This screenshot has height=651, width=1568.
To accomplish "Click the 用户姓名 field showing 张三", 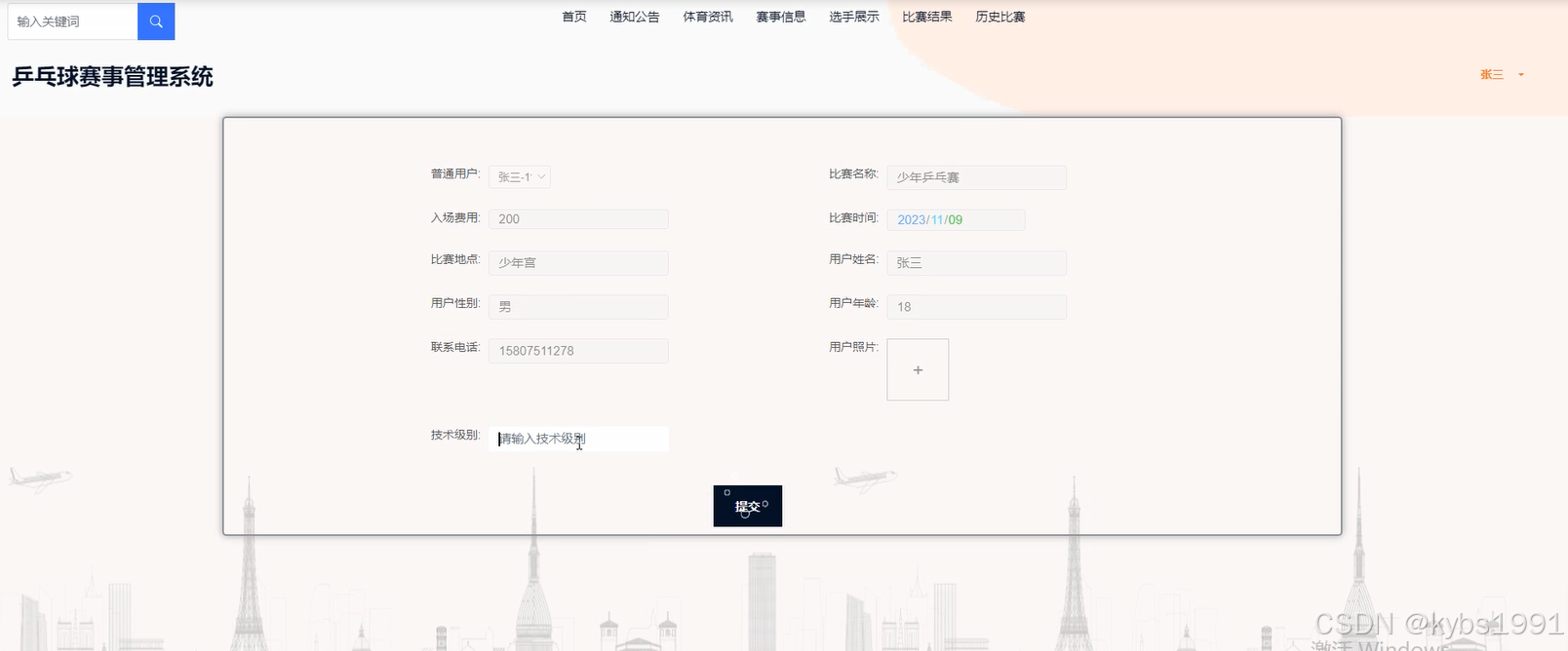I will [x=976, y=262].
